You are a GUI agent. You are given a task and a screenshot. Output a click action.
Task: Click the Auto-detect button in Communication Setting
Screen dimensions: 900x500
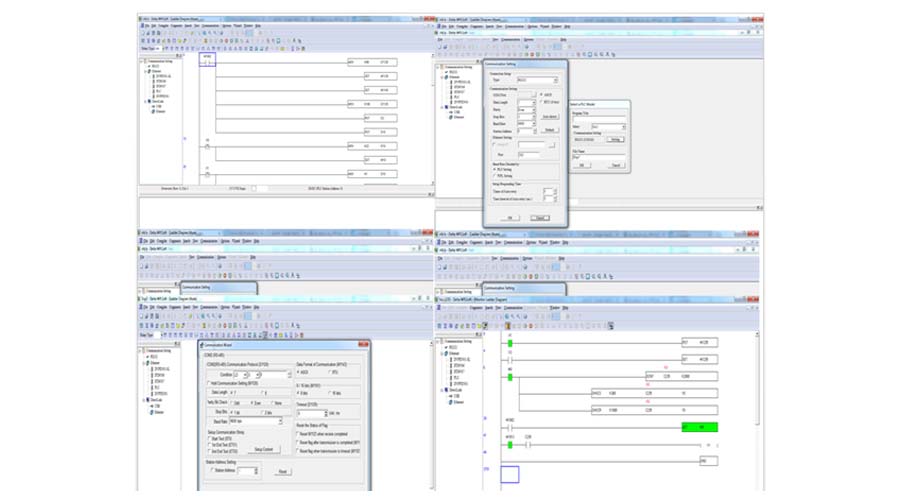tap(550, 117)
